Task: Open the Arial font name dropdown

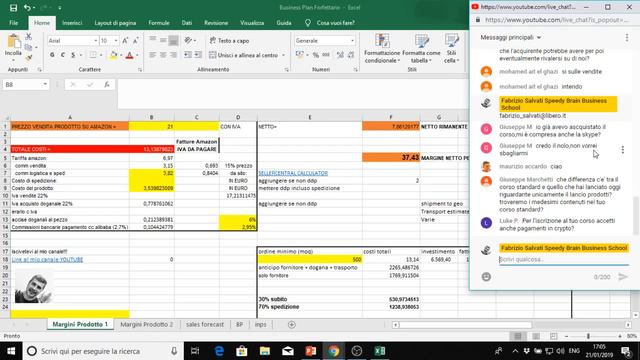Action: click(96, 40)
